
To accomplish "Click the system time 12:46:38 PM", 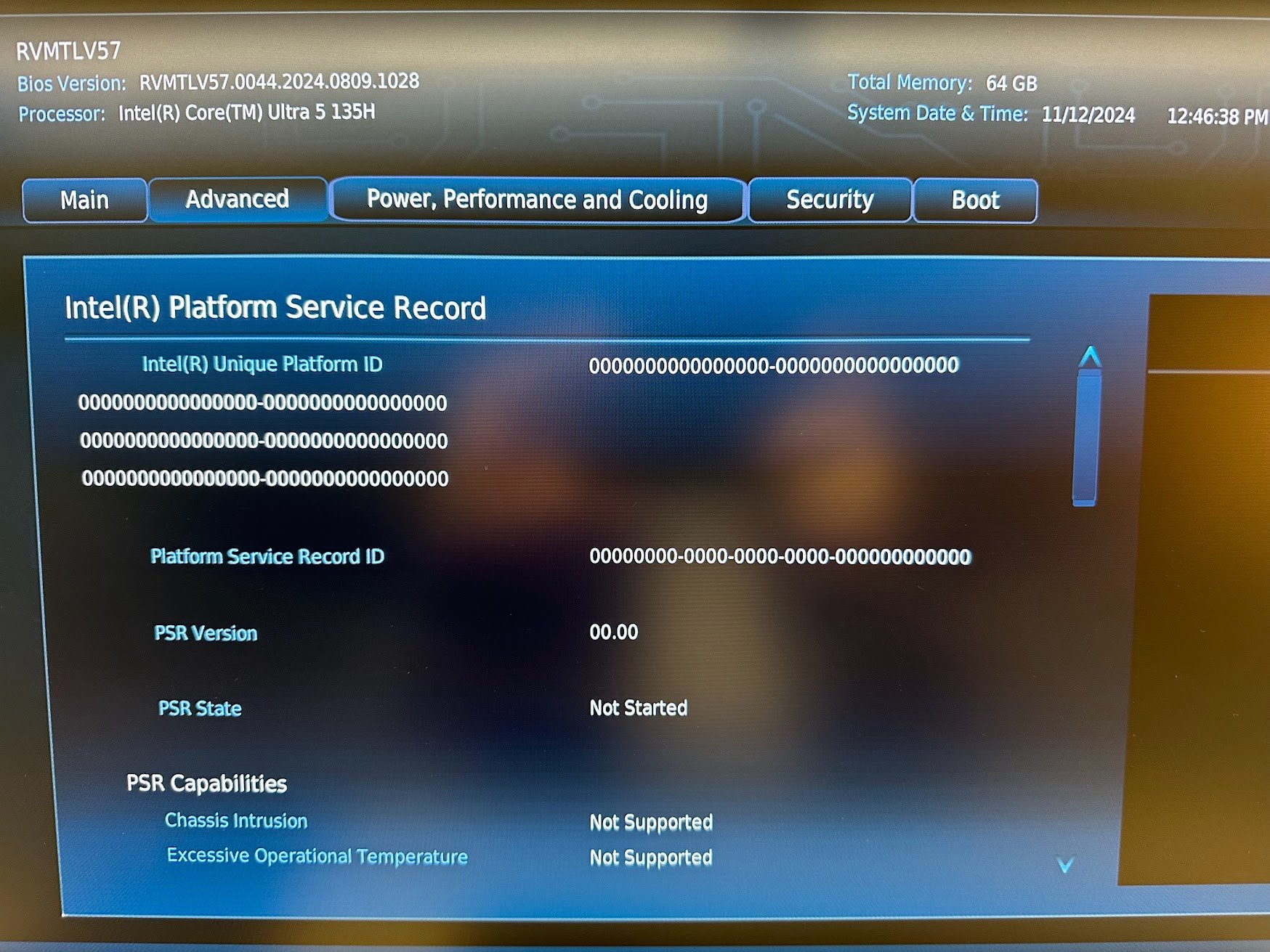I will (x=1218, y=116).
